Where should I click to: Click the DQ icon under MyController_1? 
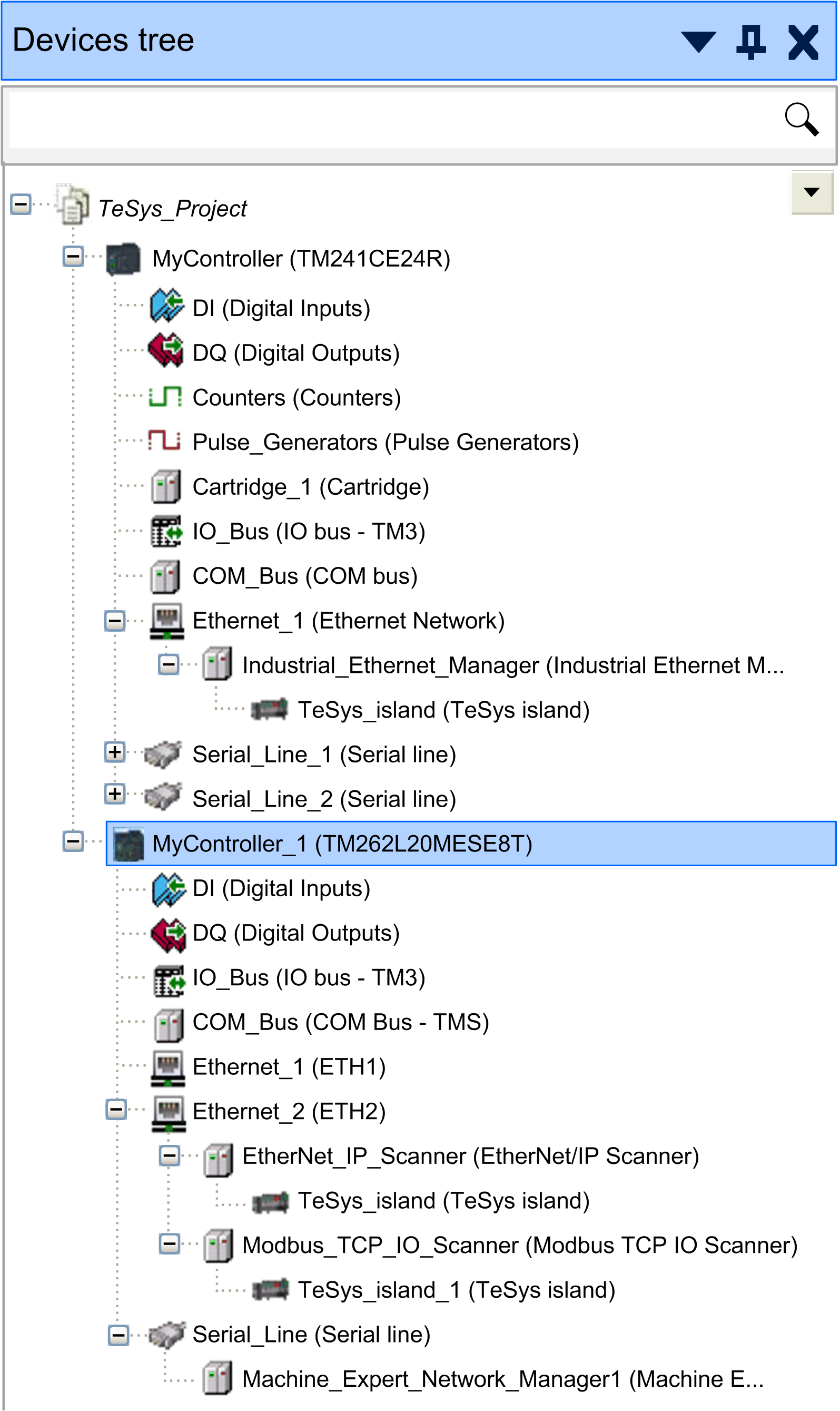(168, 935)
